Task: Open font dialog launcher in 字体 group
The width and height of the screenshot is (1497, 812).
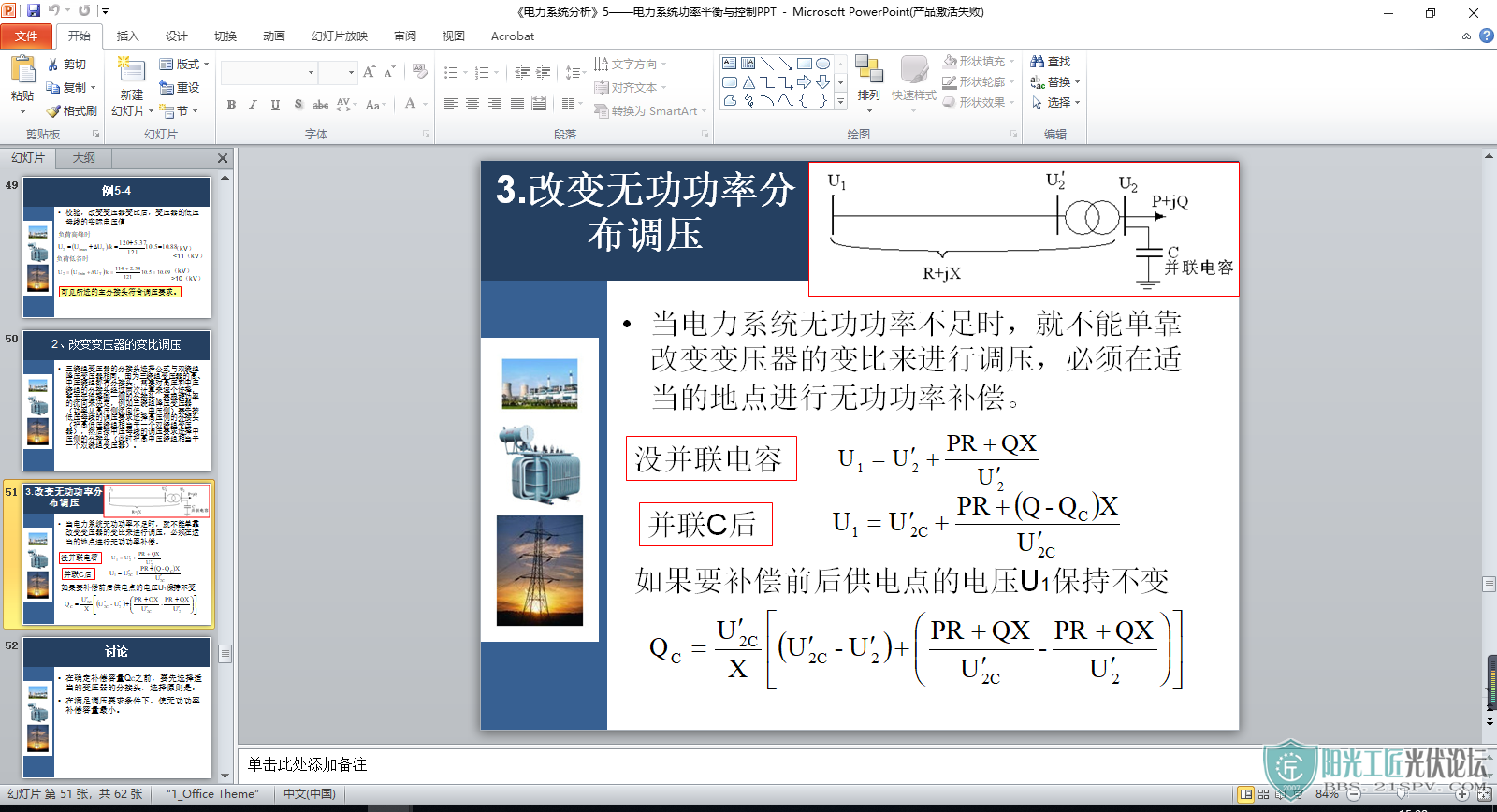Action: click(426, 134)
